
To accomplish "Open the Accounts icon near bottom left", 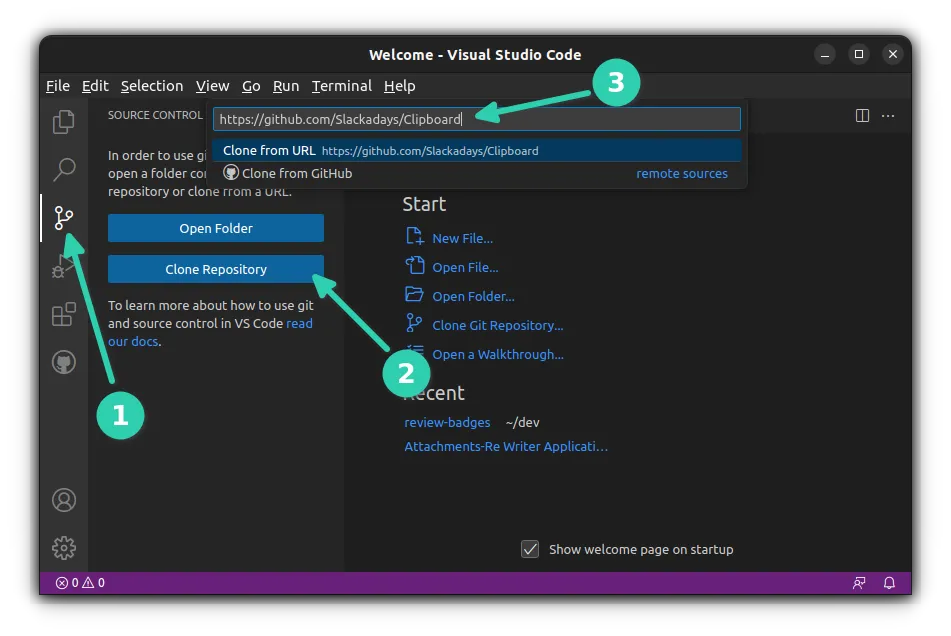I will [63, 499].
